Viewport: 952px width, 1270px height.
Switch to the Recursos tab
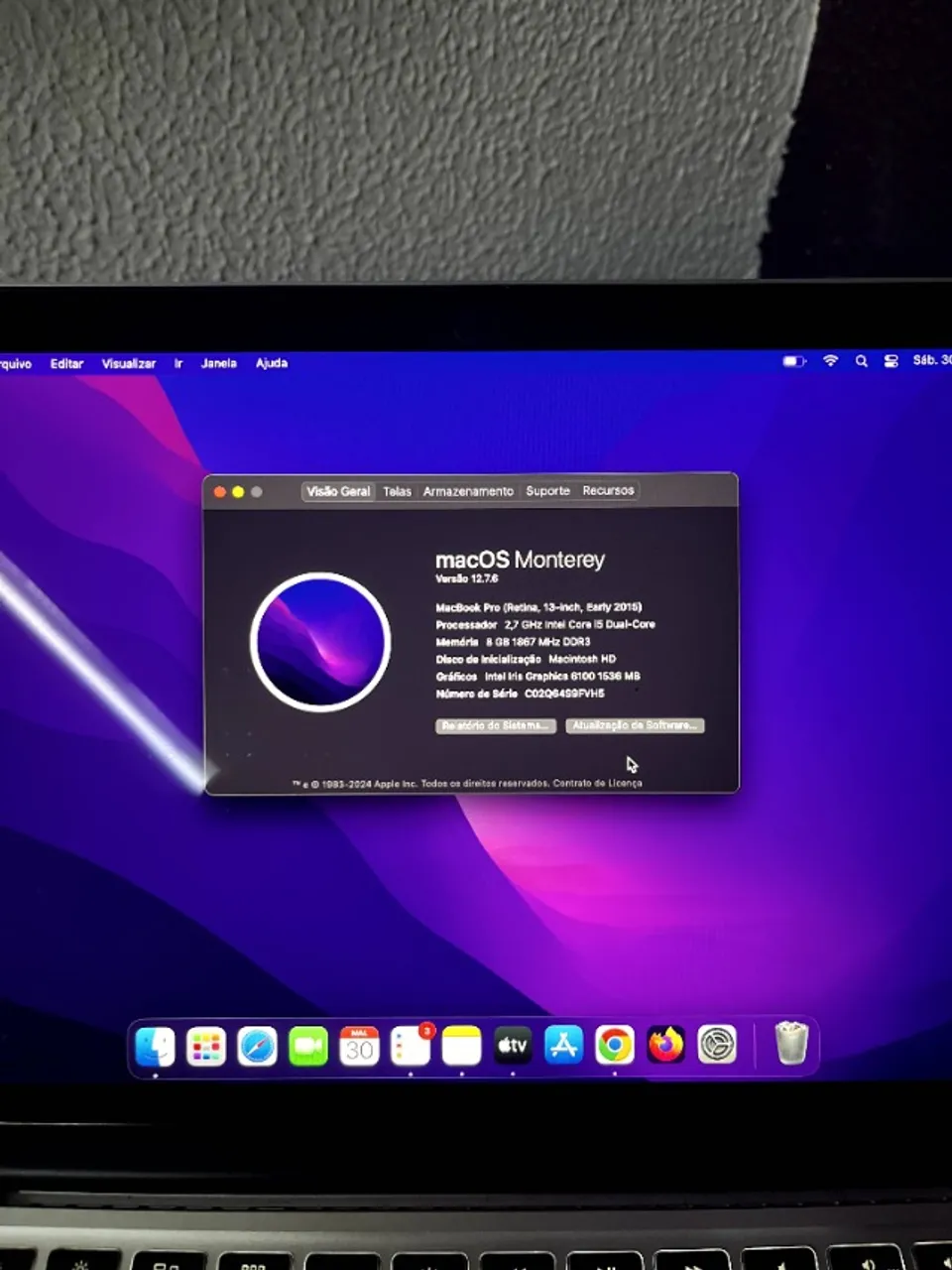pyautogui.click(x=608, y=491)
